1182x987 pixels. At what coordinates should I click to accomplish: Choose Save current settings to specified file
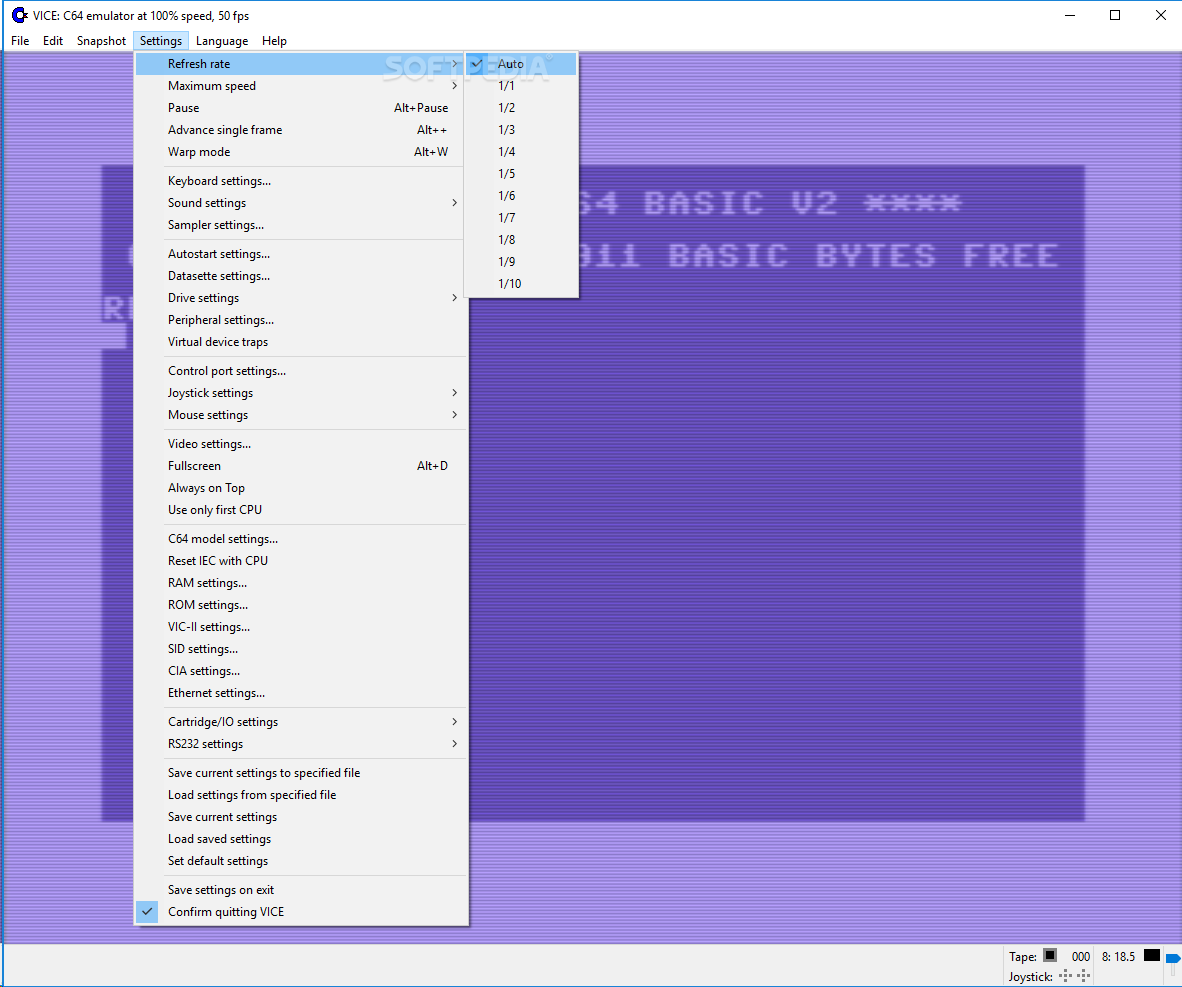point(302,773)
